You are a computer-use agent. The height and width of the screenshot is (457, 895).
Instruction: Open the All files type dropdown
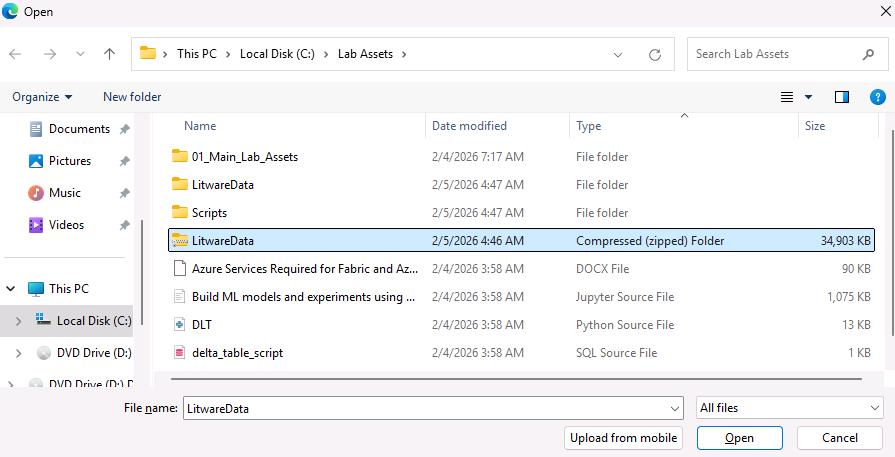point(790,408)
